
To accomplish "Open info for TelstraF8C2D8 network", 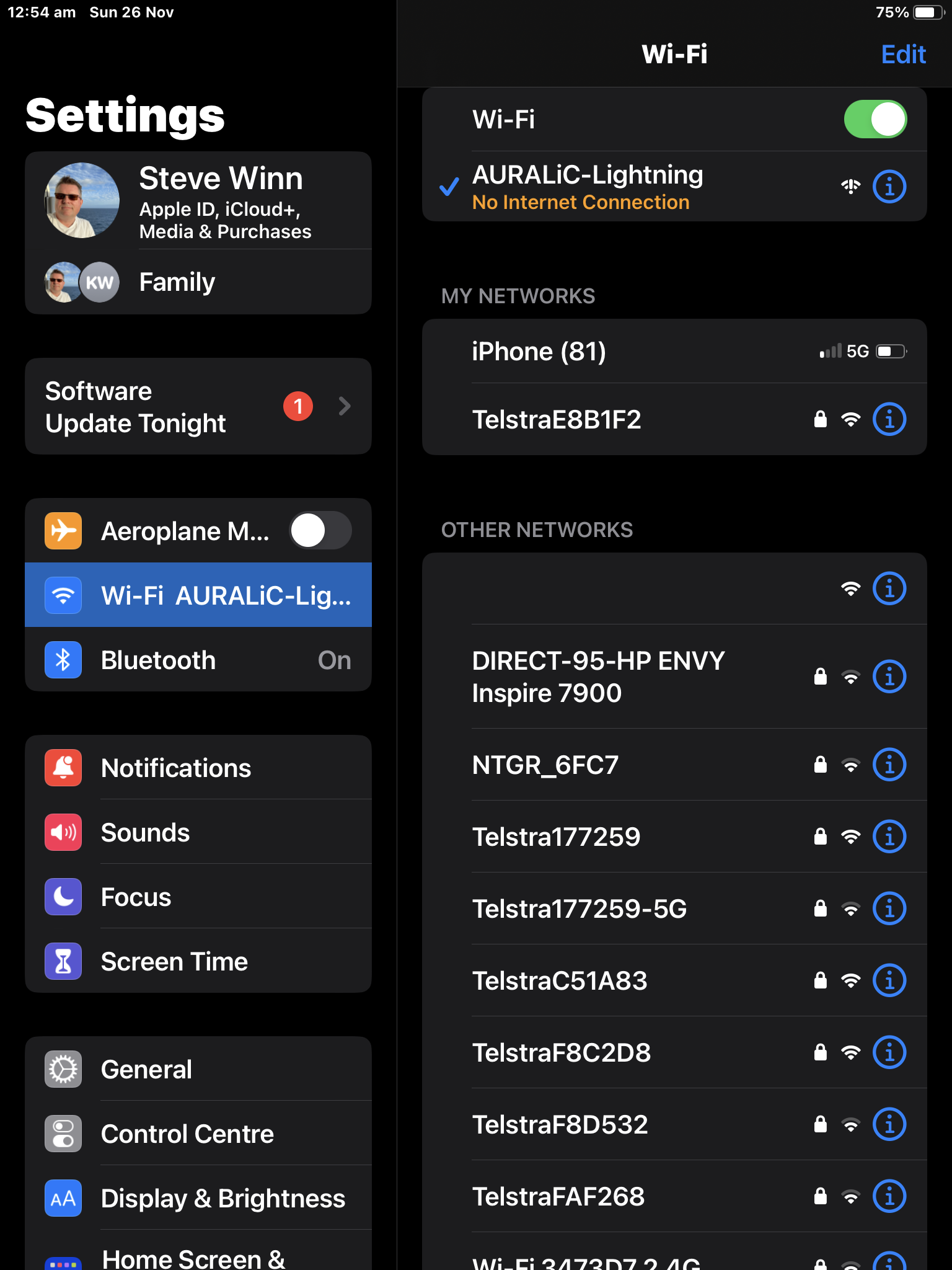I will [x=889, y=1052].
